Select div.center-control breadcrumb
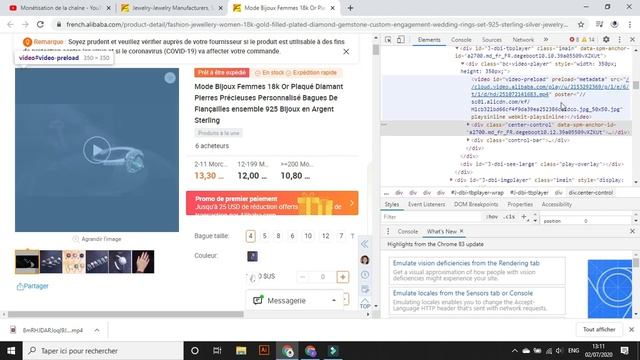The image size is (640, 360). [x=591, y=193]
